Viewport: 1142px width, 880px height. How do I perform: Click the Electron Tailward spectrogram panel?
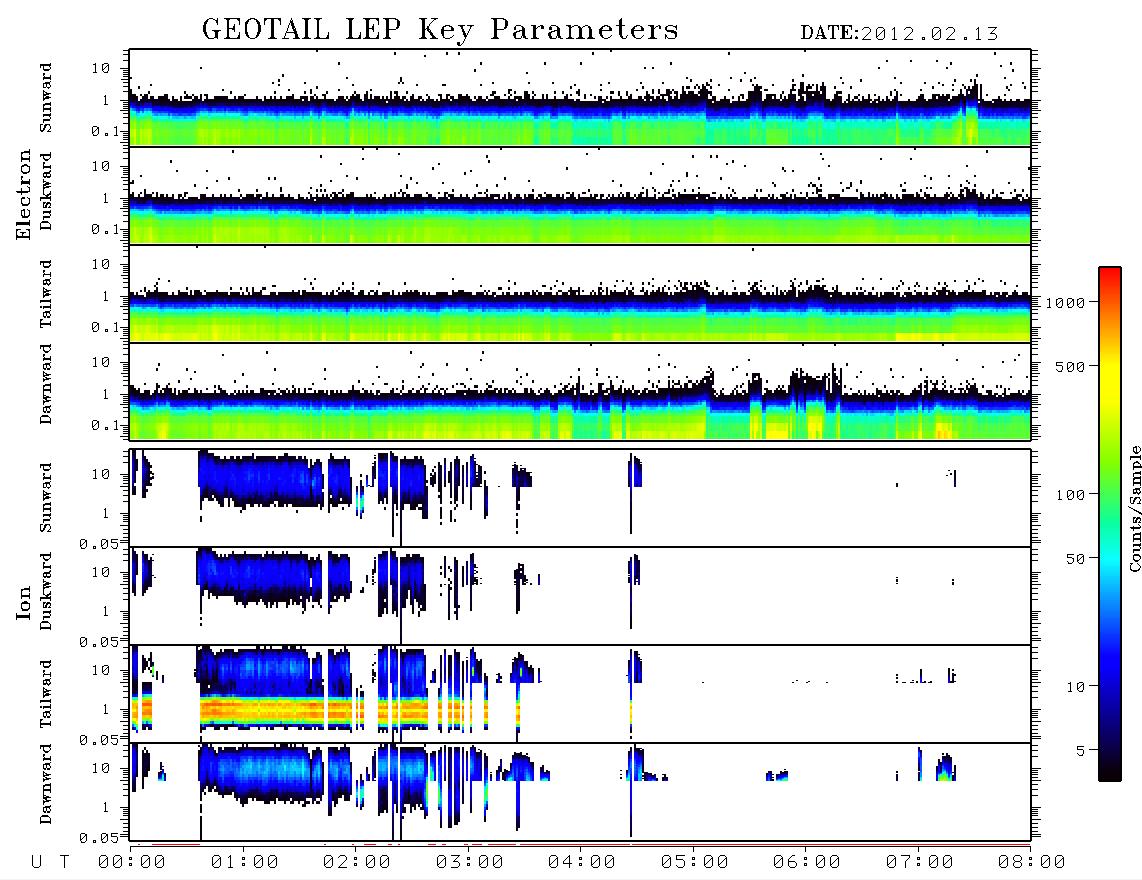click(580, 294)
